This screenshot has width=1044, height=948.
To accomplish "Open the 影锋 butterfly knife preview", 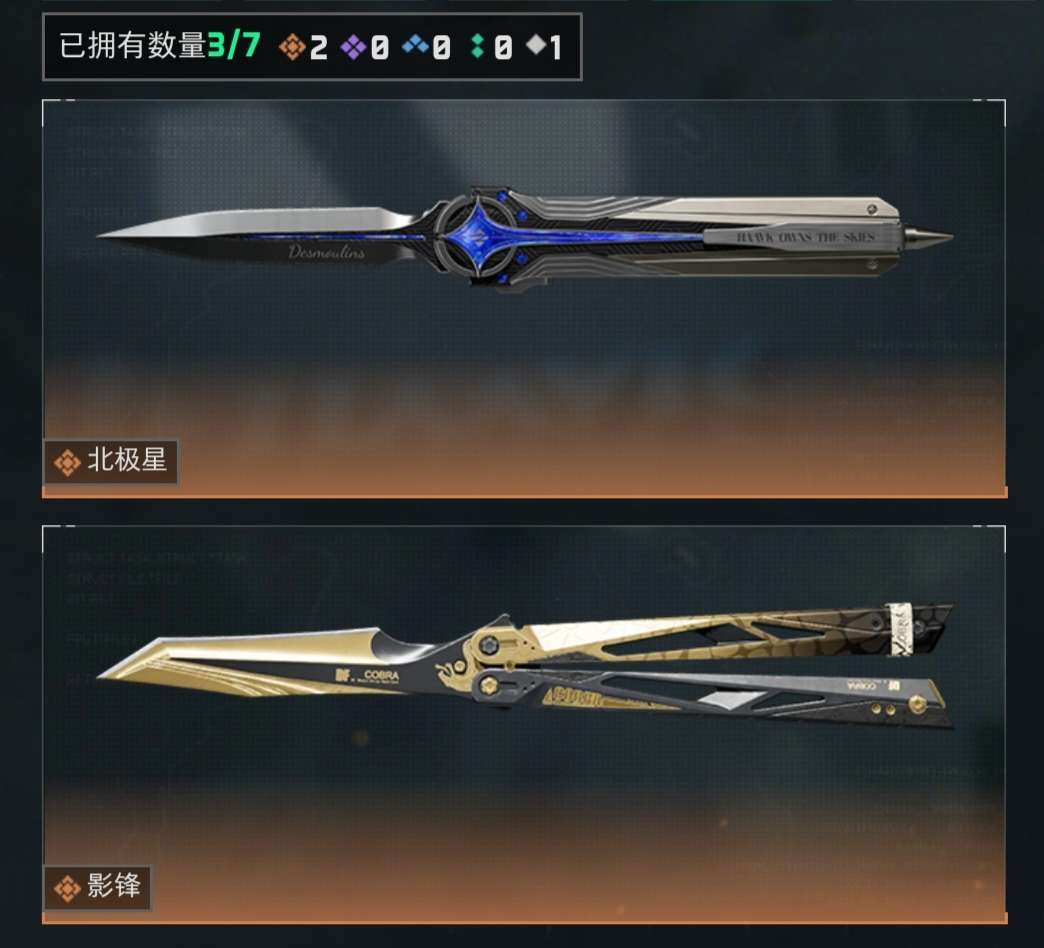I will [x=524, y=724].
